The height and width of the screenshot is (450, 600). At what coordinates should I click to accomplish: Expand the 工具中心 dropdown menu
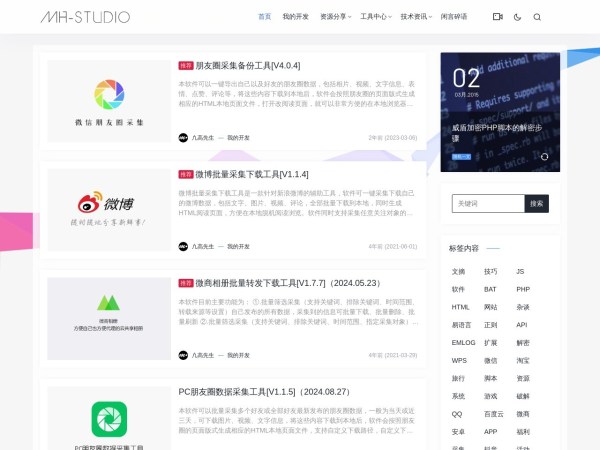(x=375, y=17)
